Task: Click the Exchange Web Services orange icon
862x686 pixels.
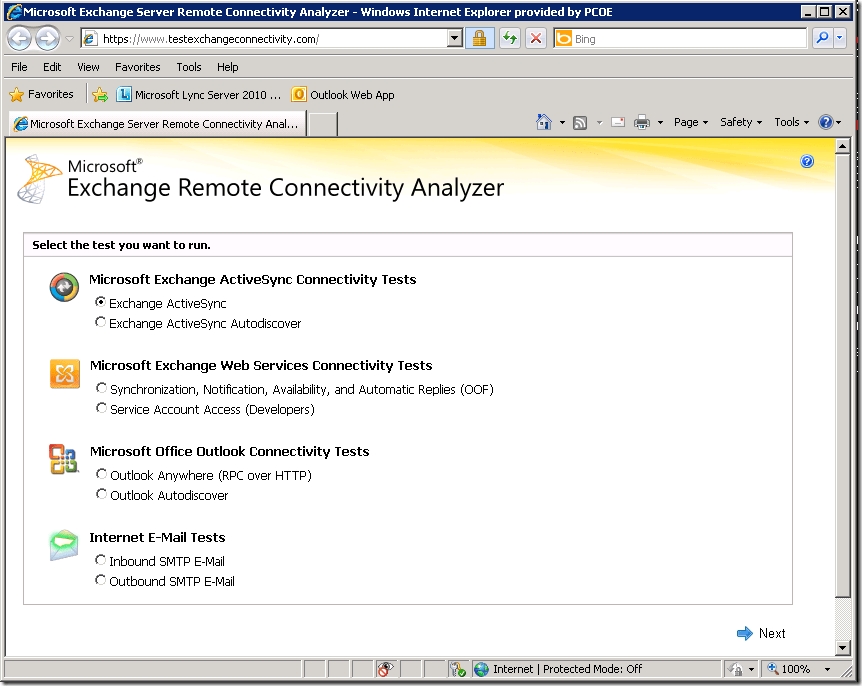Action: point(64,373)
